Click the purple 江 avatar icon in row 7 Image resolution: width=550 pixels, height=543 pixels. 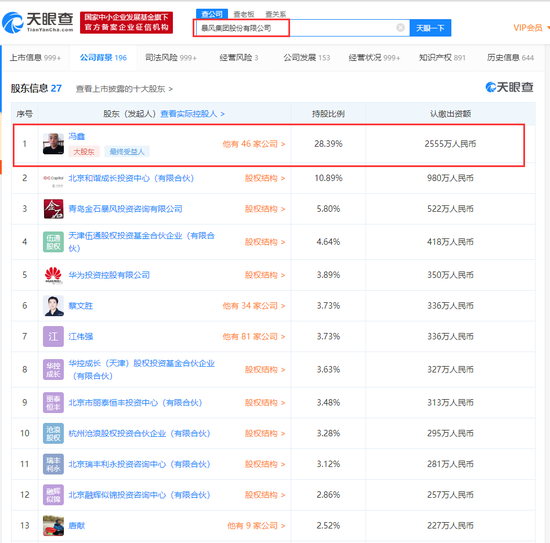pos(53,336)
